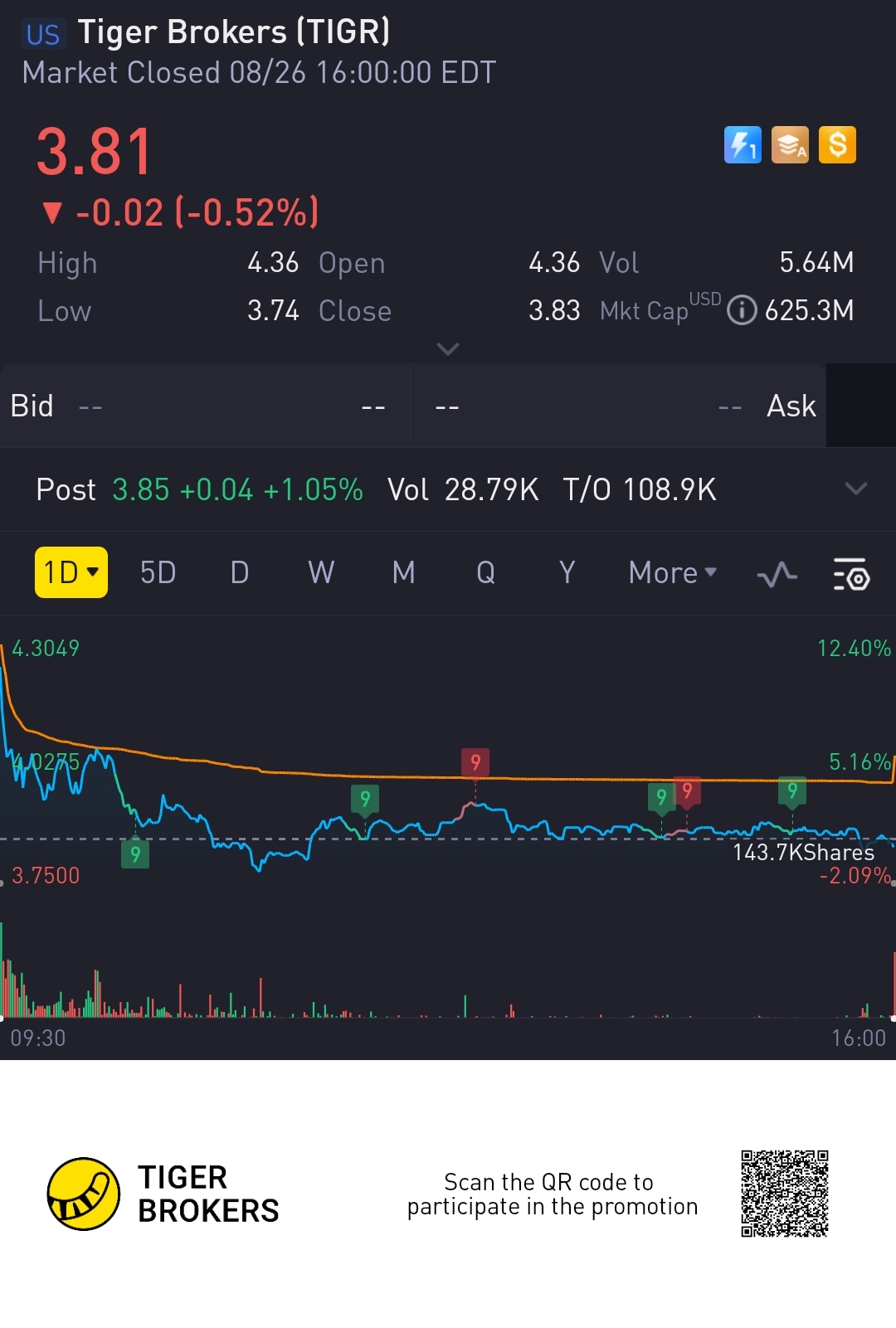Tap the Bid label
The width and height of the screenshot is (896, 1328).
coord(32,406)
